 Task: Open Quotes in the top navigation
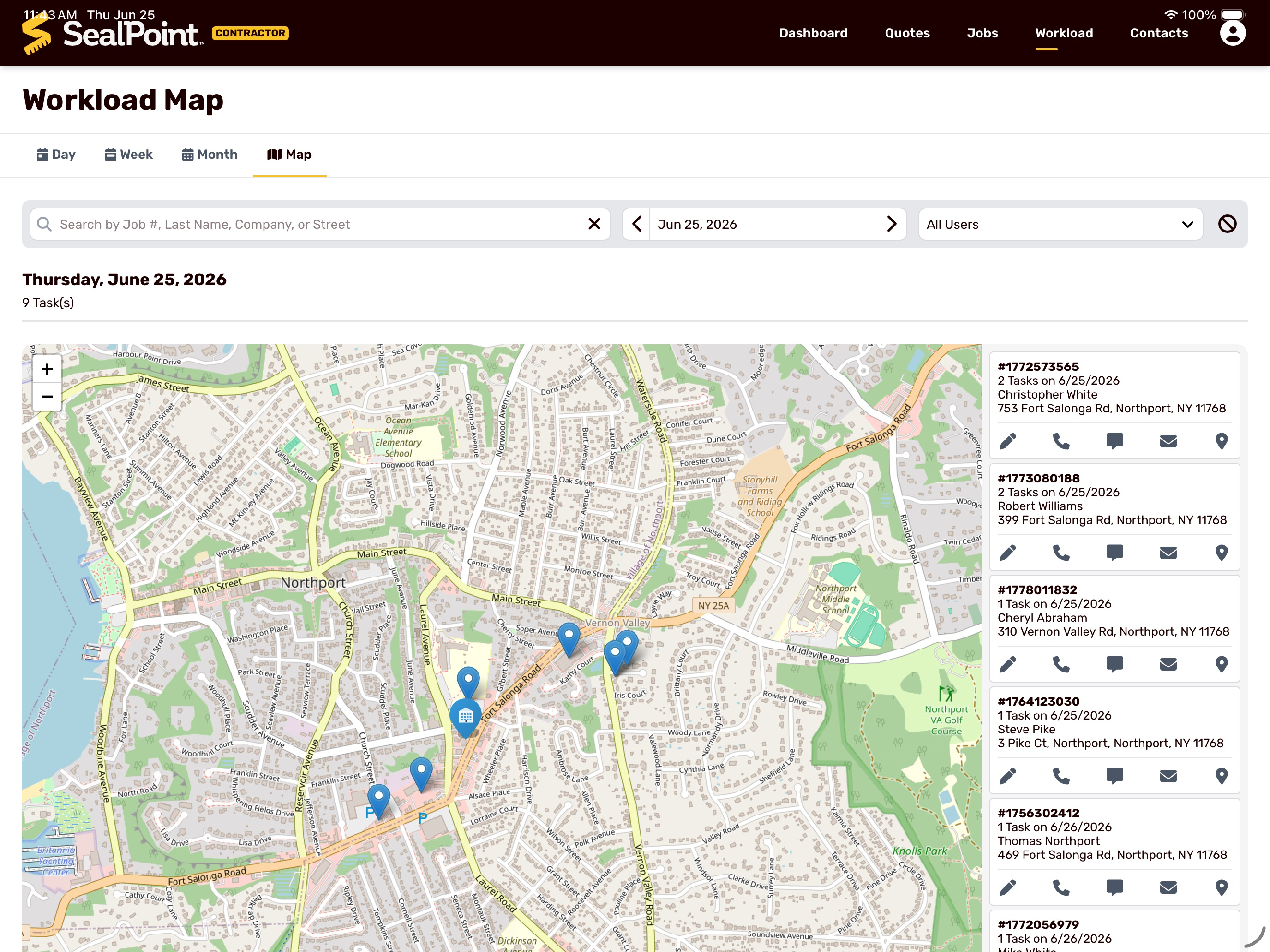click(906, 33)
